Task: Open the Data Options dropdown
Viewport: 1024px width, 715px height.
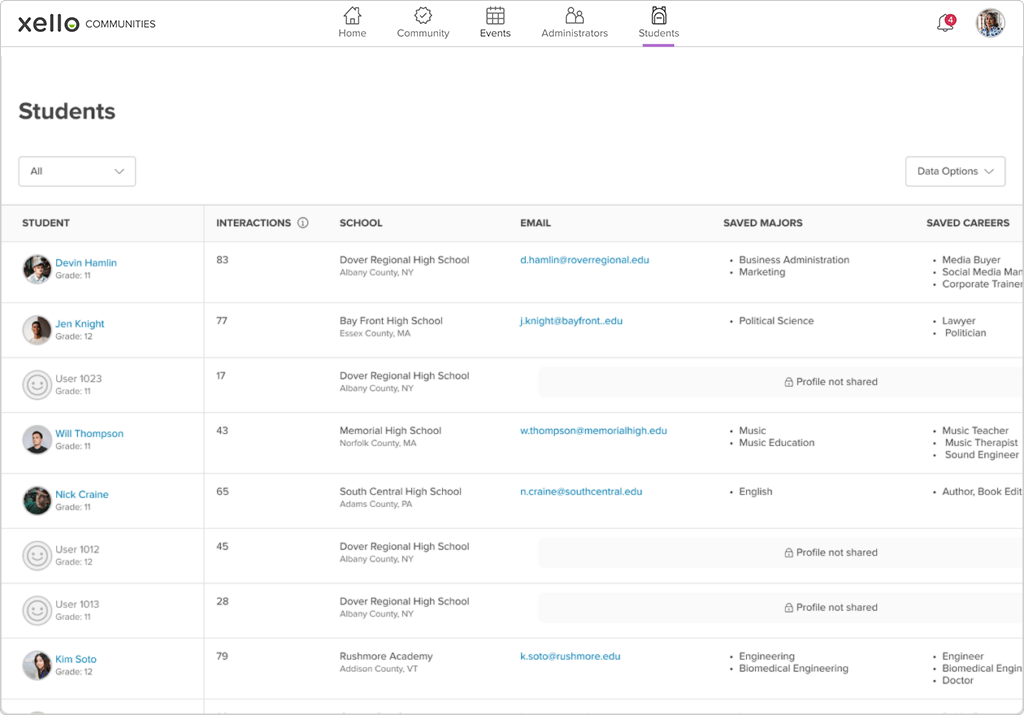Action: point(955,171)
